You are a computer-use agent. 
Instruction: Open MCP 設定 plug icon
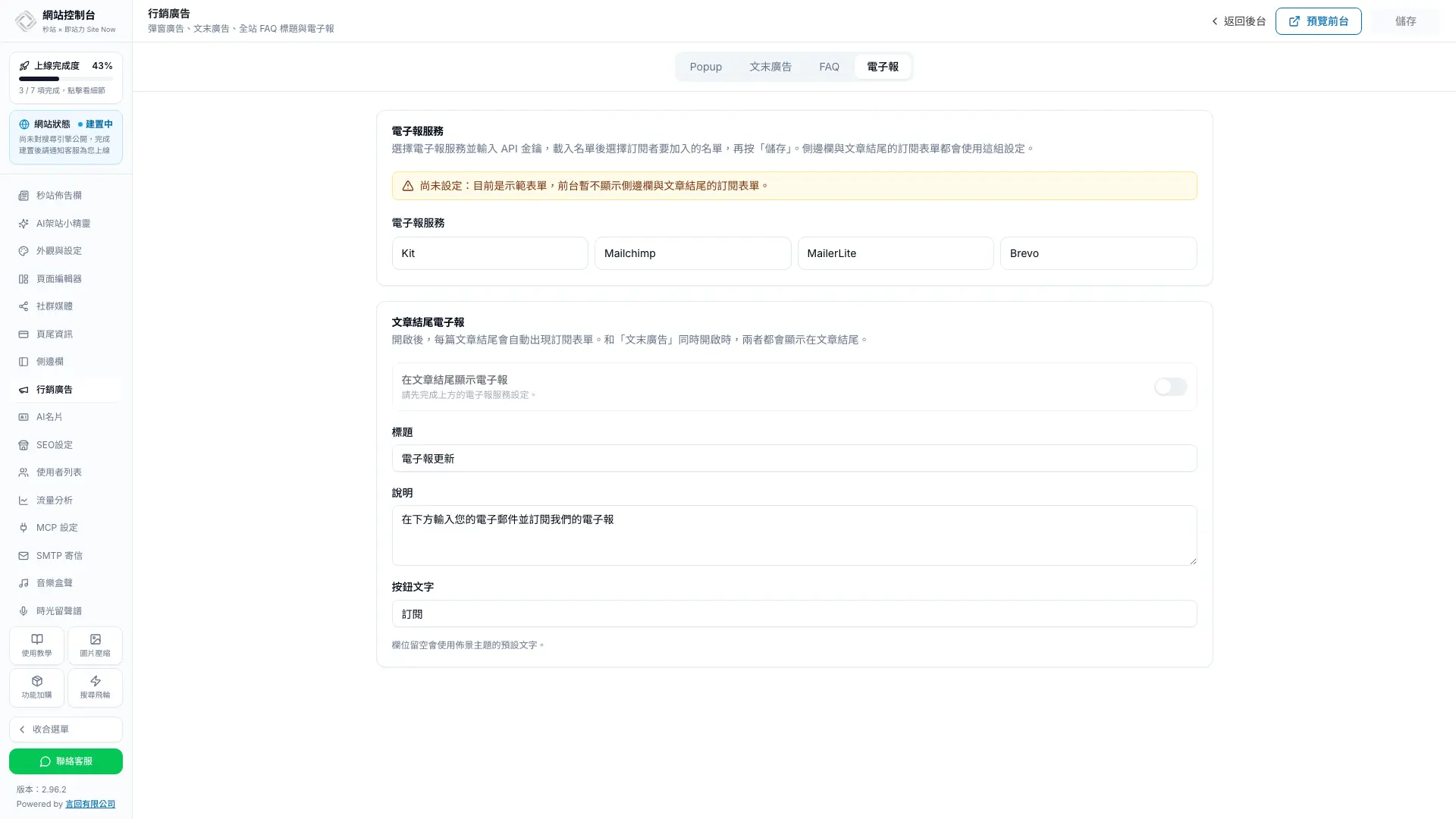click(24, 528)
